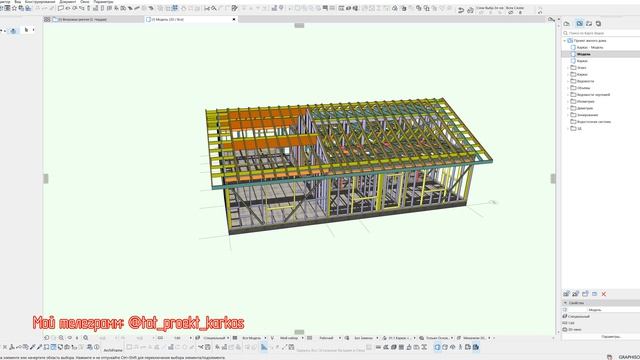Close the 3D model tab
The height and width of the screenshot is (360, 640).
coord(234,19)
